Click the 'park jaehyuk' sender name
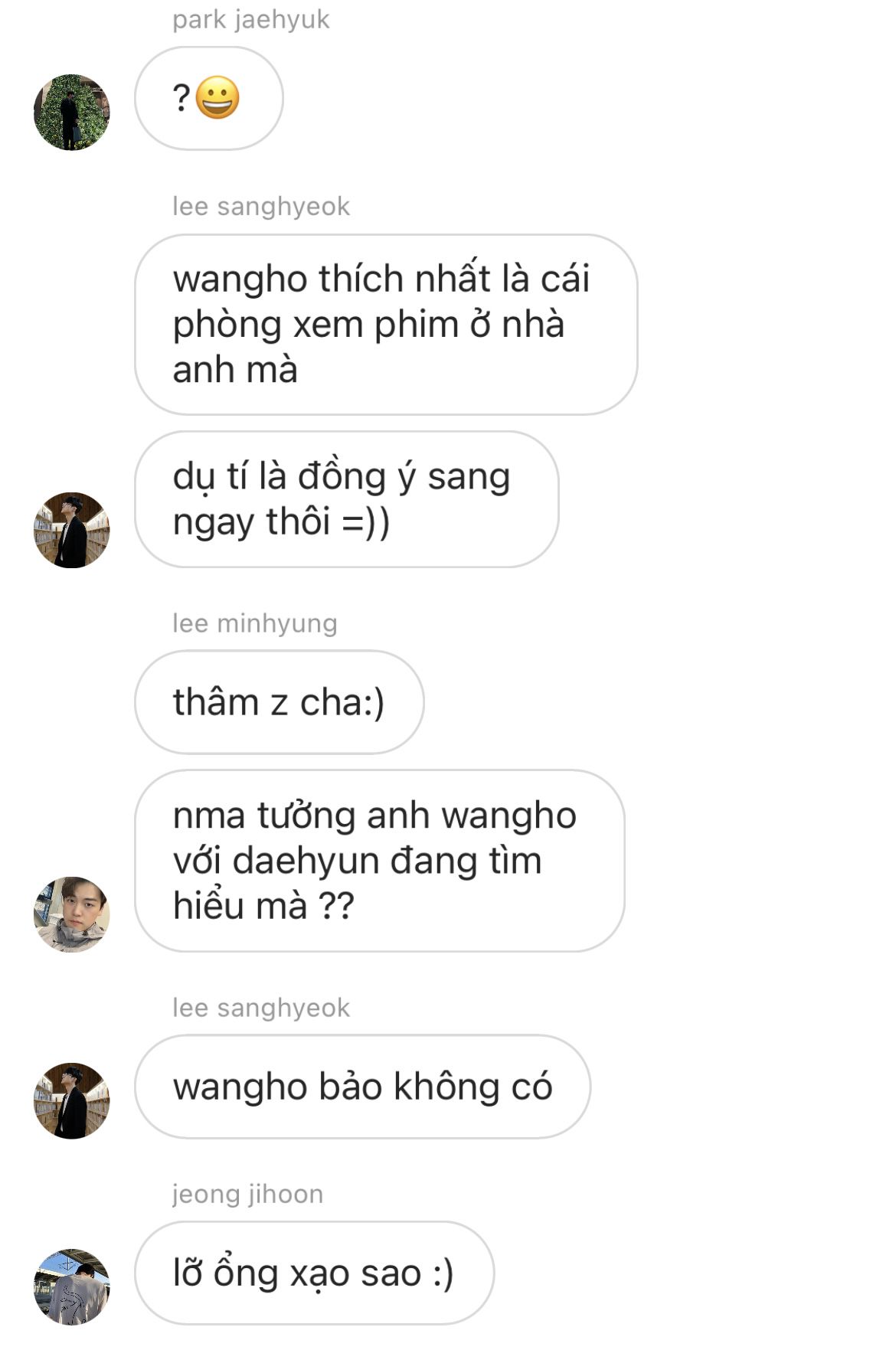 coord(251,19)
